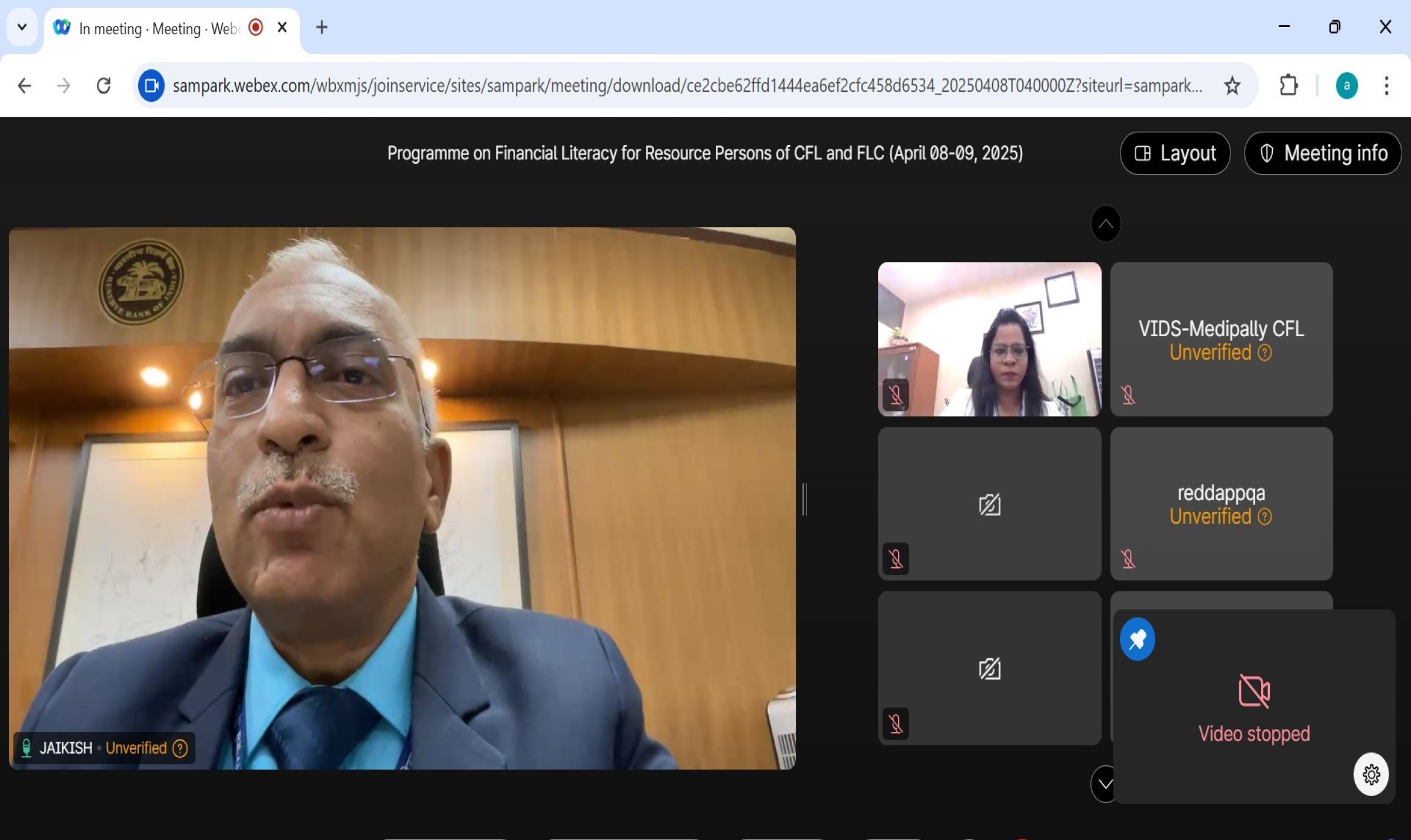
Task: Click the Video stopped label
Action: click(x=1254, y=734)
